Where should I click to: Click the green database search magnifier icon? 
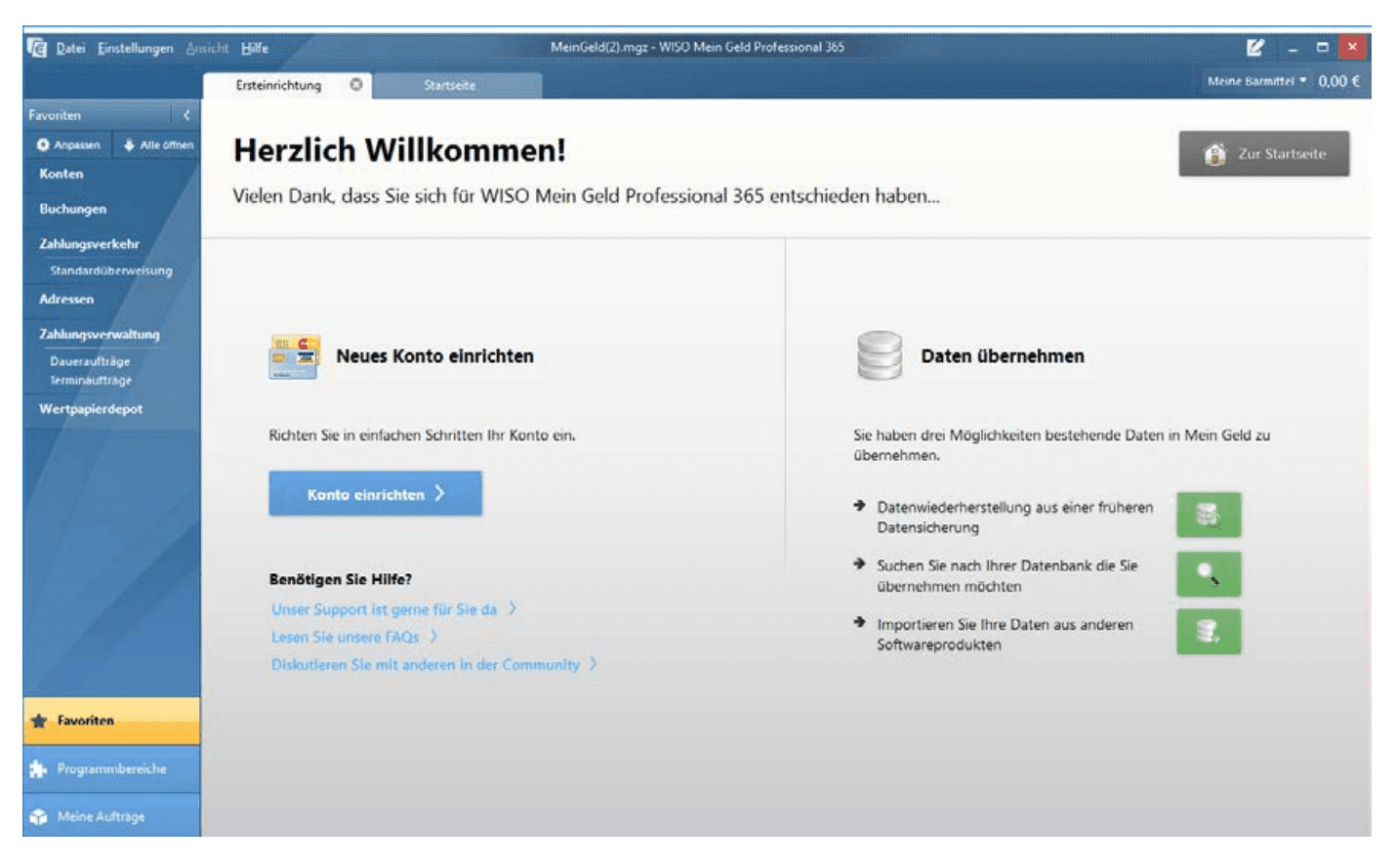click(1208, 574)
